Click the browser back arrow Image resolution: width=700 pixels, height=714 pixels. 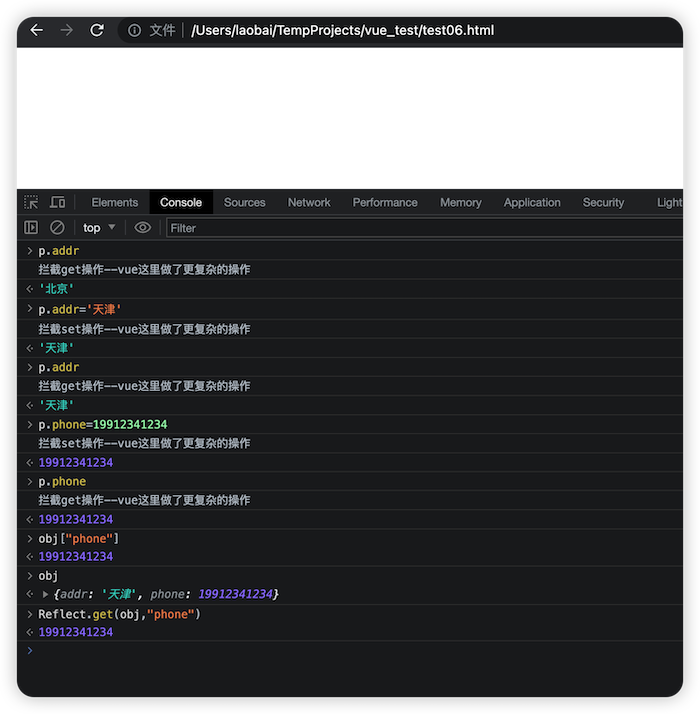click(x=36, y=31)
